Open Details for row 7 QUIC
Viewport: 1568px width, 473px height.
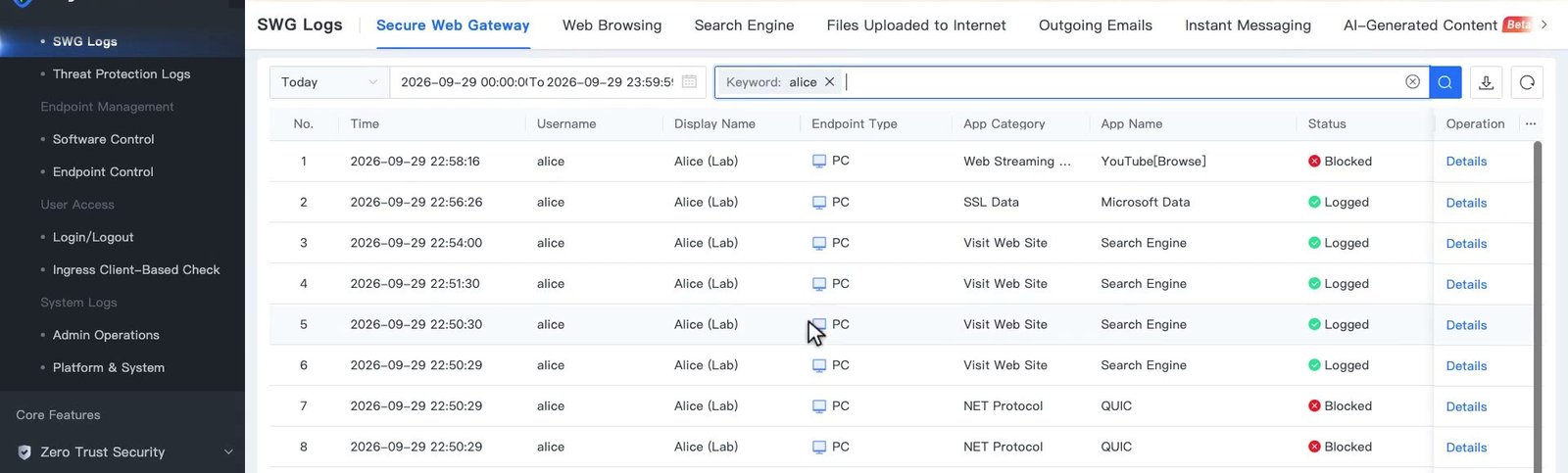(x=1466, y=406)
